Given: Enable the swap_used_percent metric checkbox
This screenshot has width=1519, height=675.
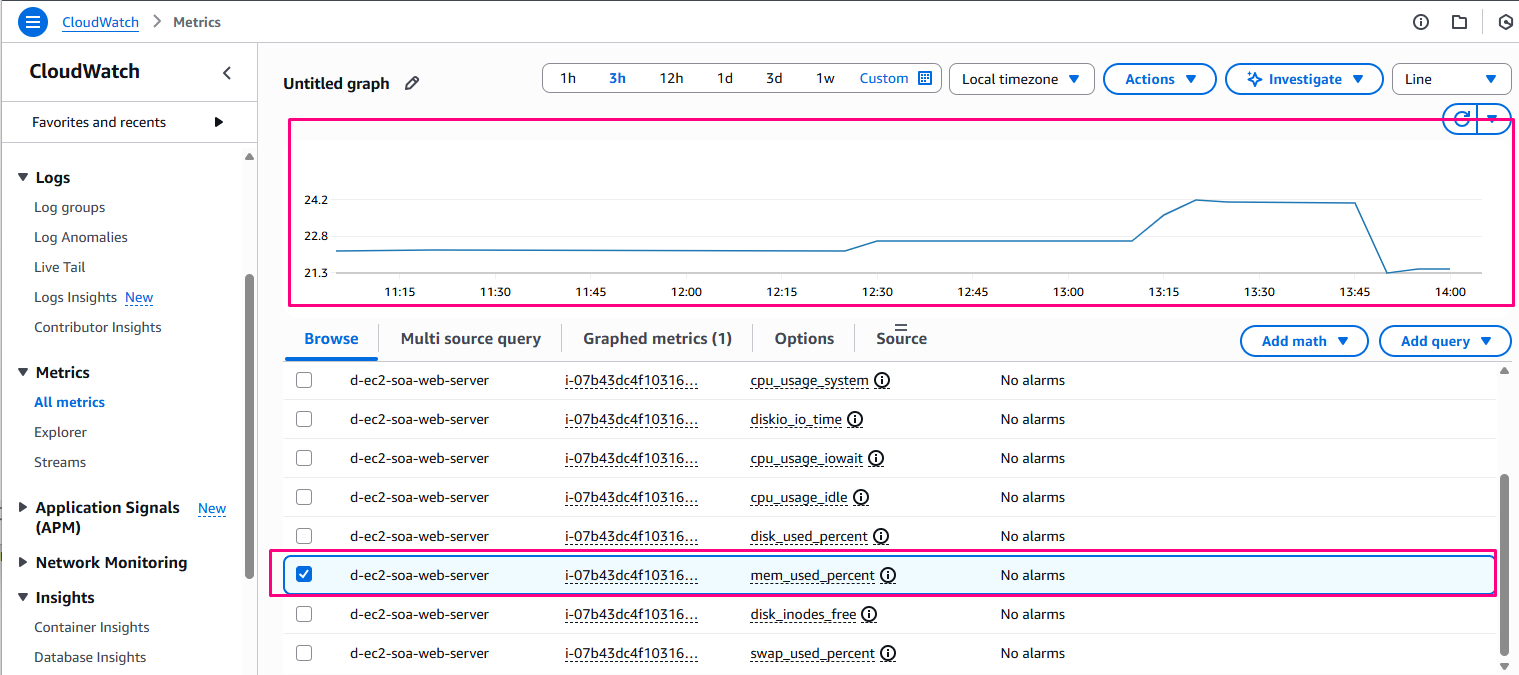Looking at the screenshot, I should 304,653.
